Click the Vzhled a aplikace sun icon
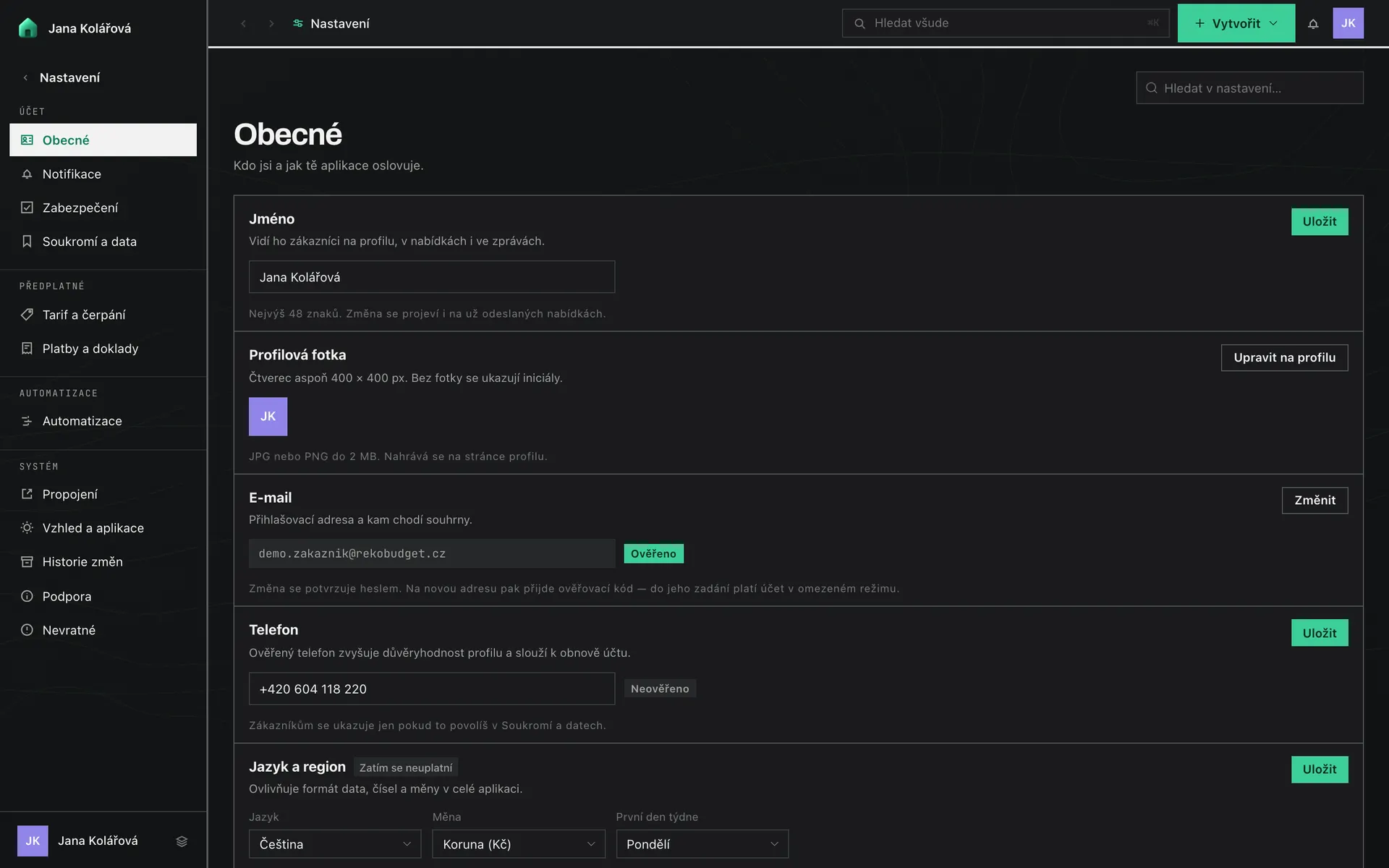Viewport: 1389px width, 868px height. point(27,528)
